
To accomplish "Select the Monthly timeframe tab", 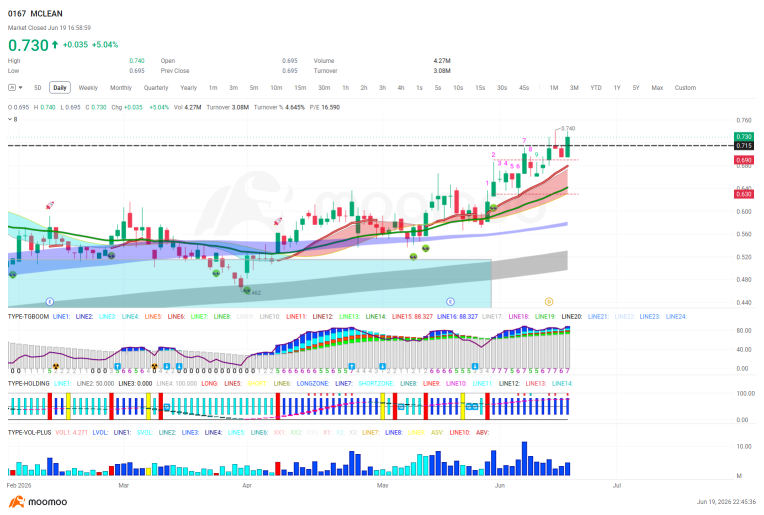I will (121, 88).
